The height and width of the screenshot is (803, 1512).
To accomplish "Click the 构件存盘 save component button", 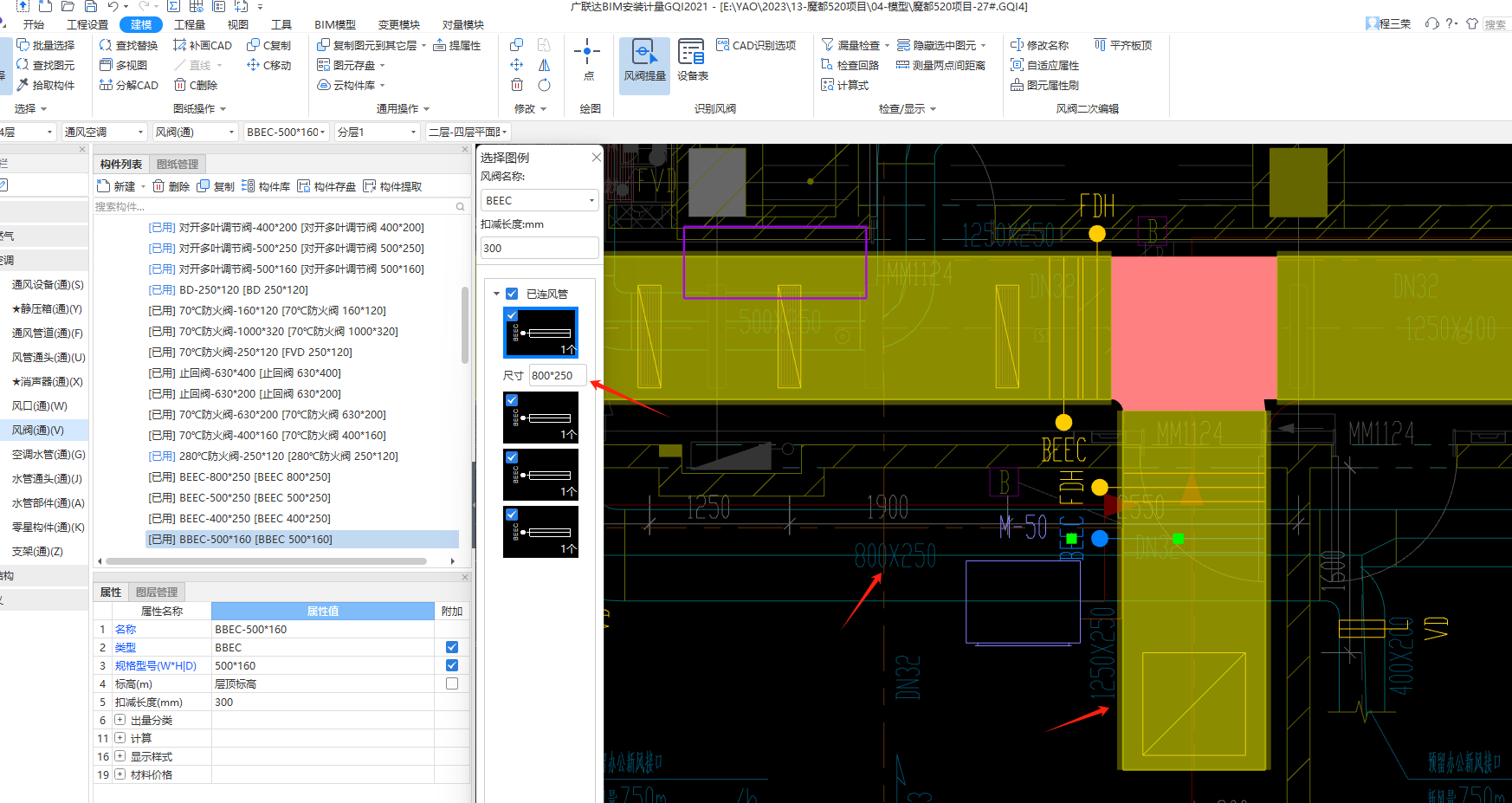I will [x=326, y=186].
